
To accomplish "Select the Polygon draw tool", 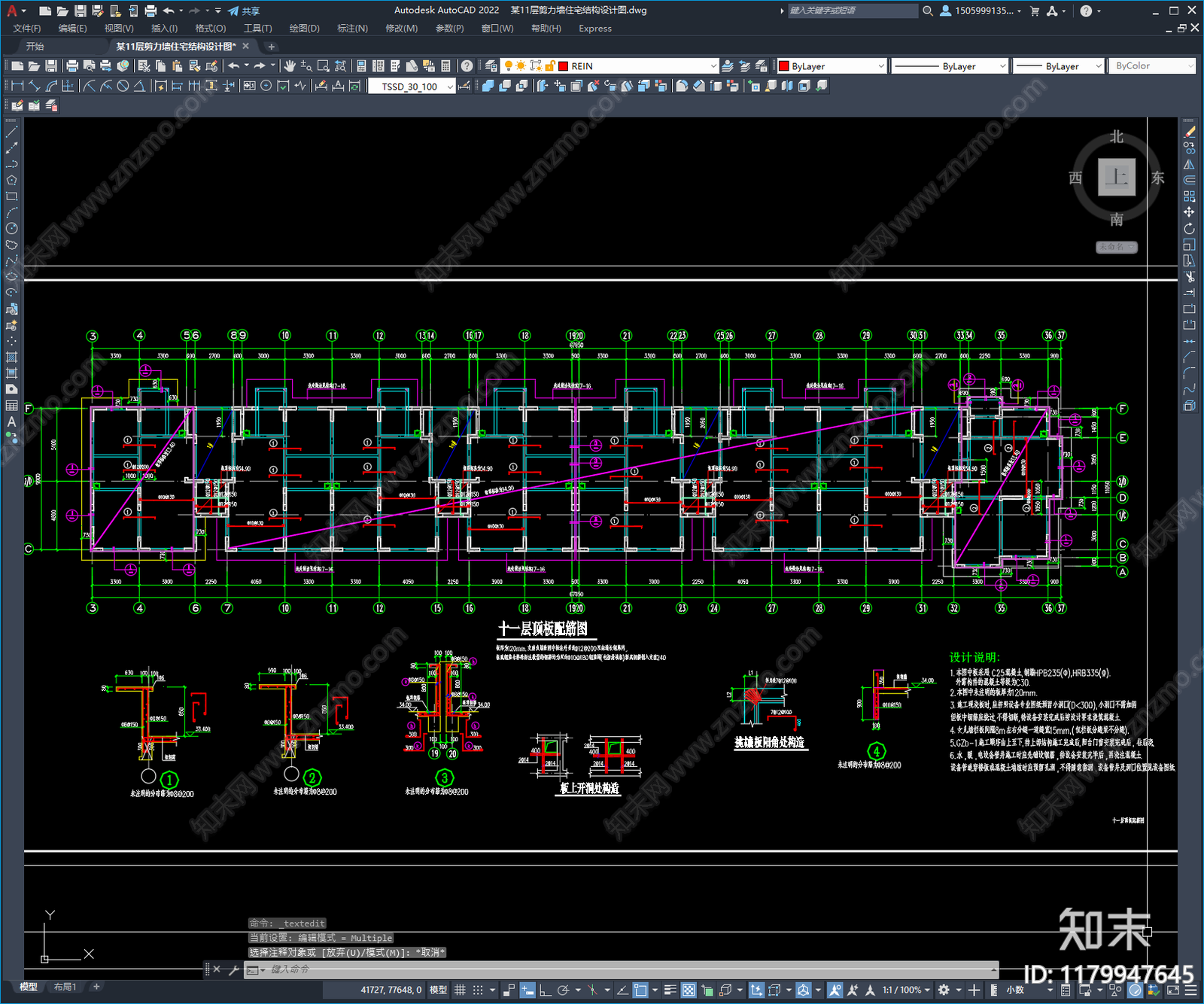I will tap(11, 181).
